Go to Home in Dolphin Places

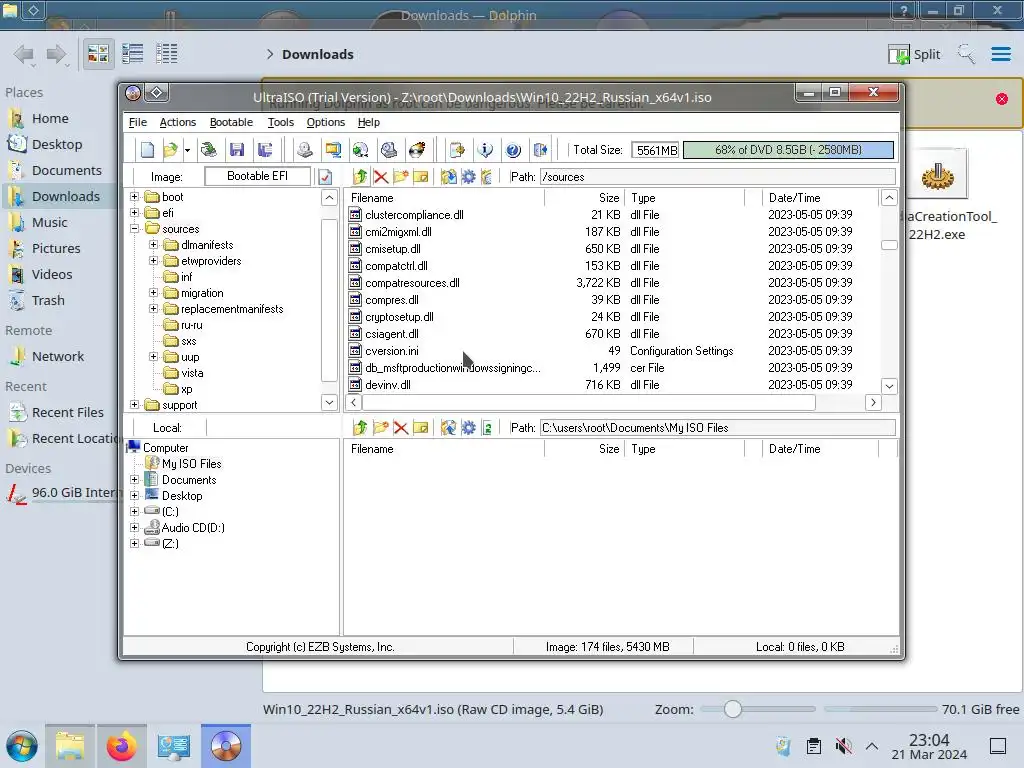(50, 118)
